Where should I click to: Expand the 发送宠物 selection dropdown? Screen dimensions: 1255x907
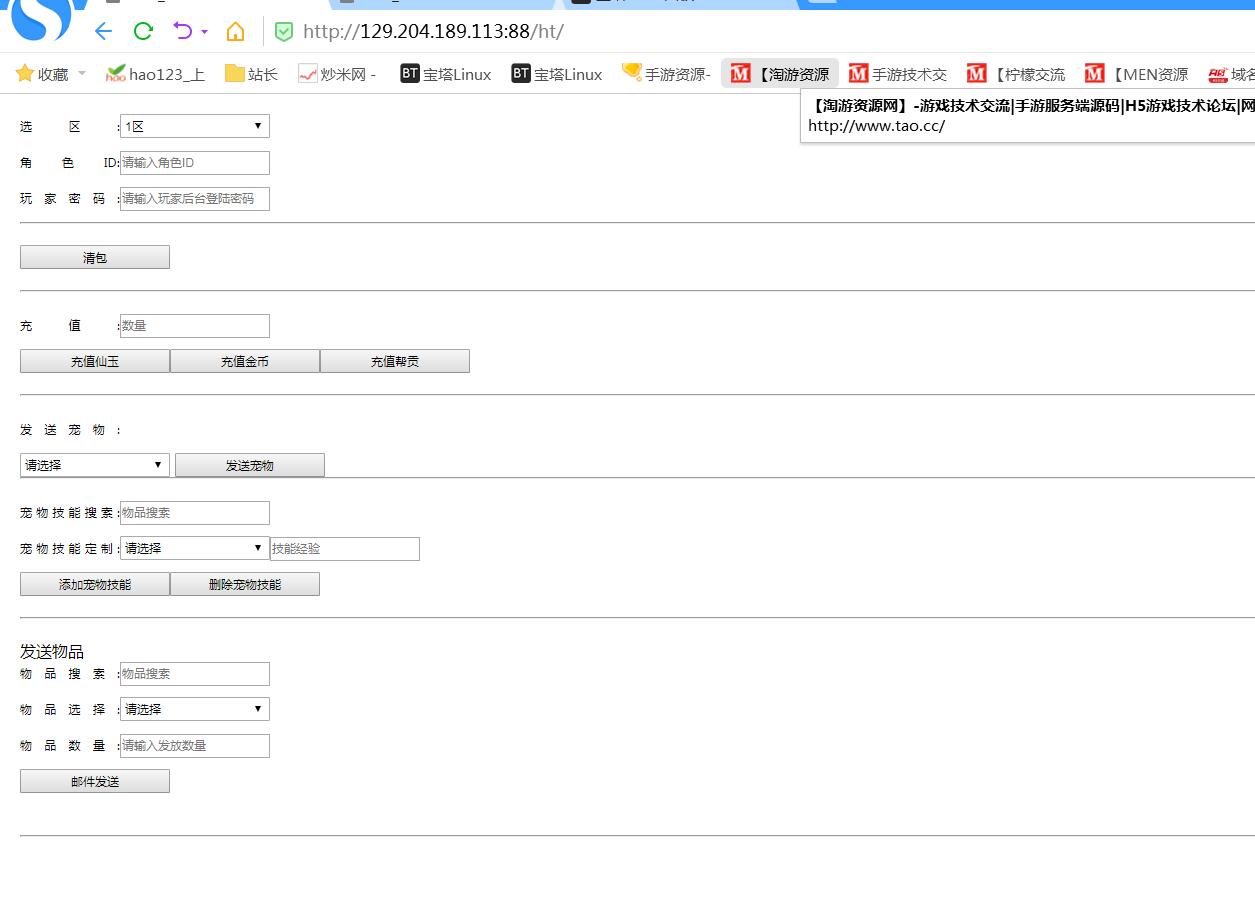pyautogui.click(x=95, y=465)
